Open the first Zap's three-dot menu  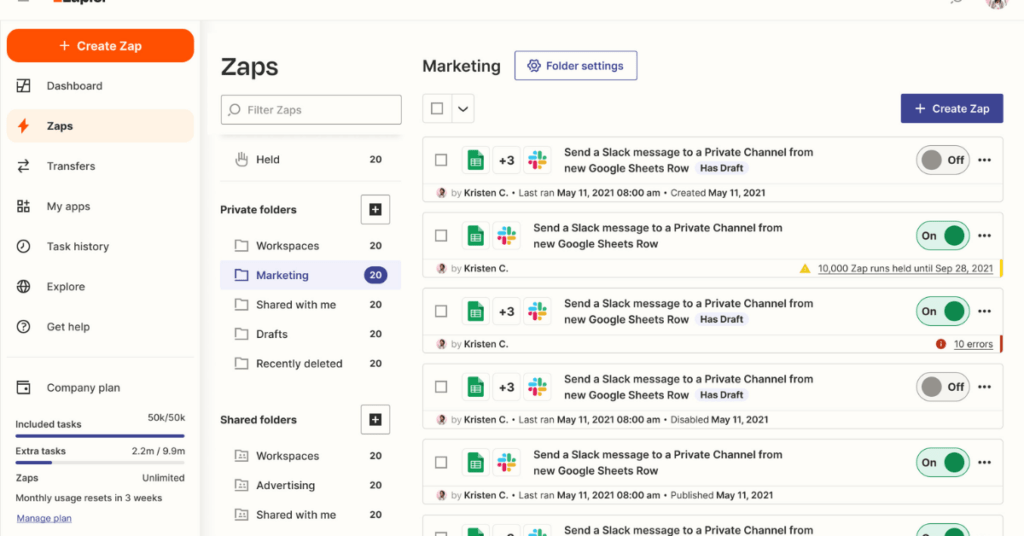(x=985, y=160)
